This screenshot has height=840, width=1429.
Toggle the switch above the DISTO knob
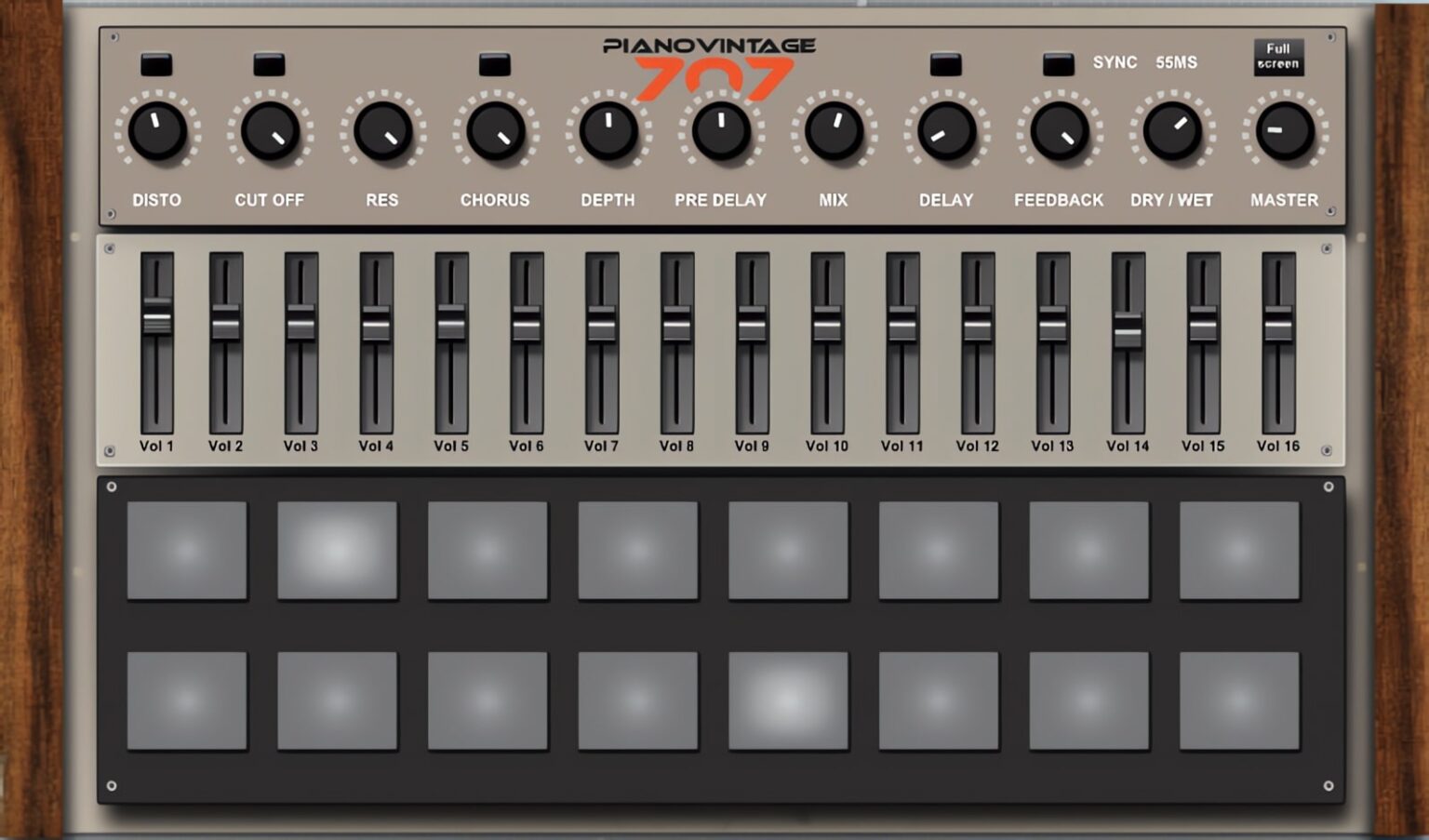tap(156, 64)
